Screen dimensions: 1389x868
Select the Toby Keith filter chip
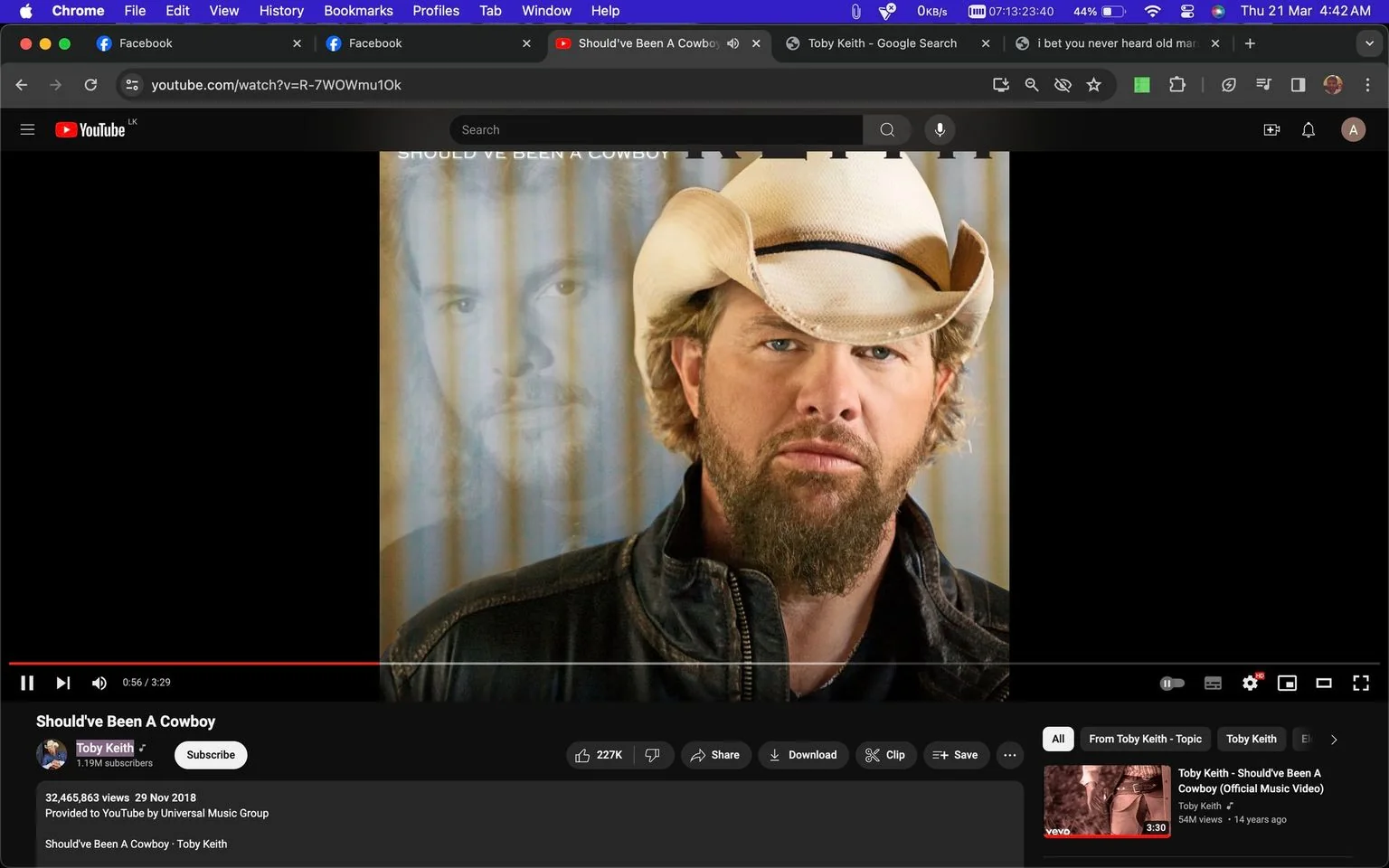point(1252,739)
